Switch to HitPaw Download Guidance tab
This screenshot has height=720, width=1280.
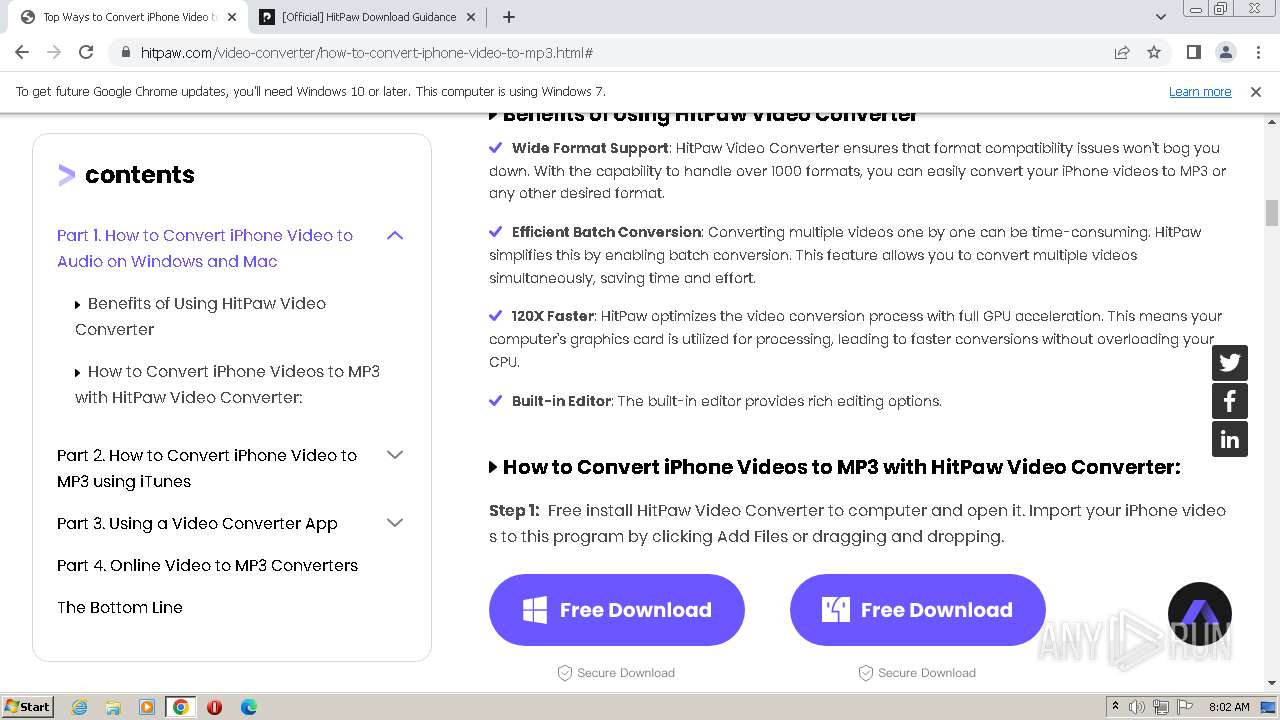tap(368, 17)
